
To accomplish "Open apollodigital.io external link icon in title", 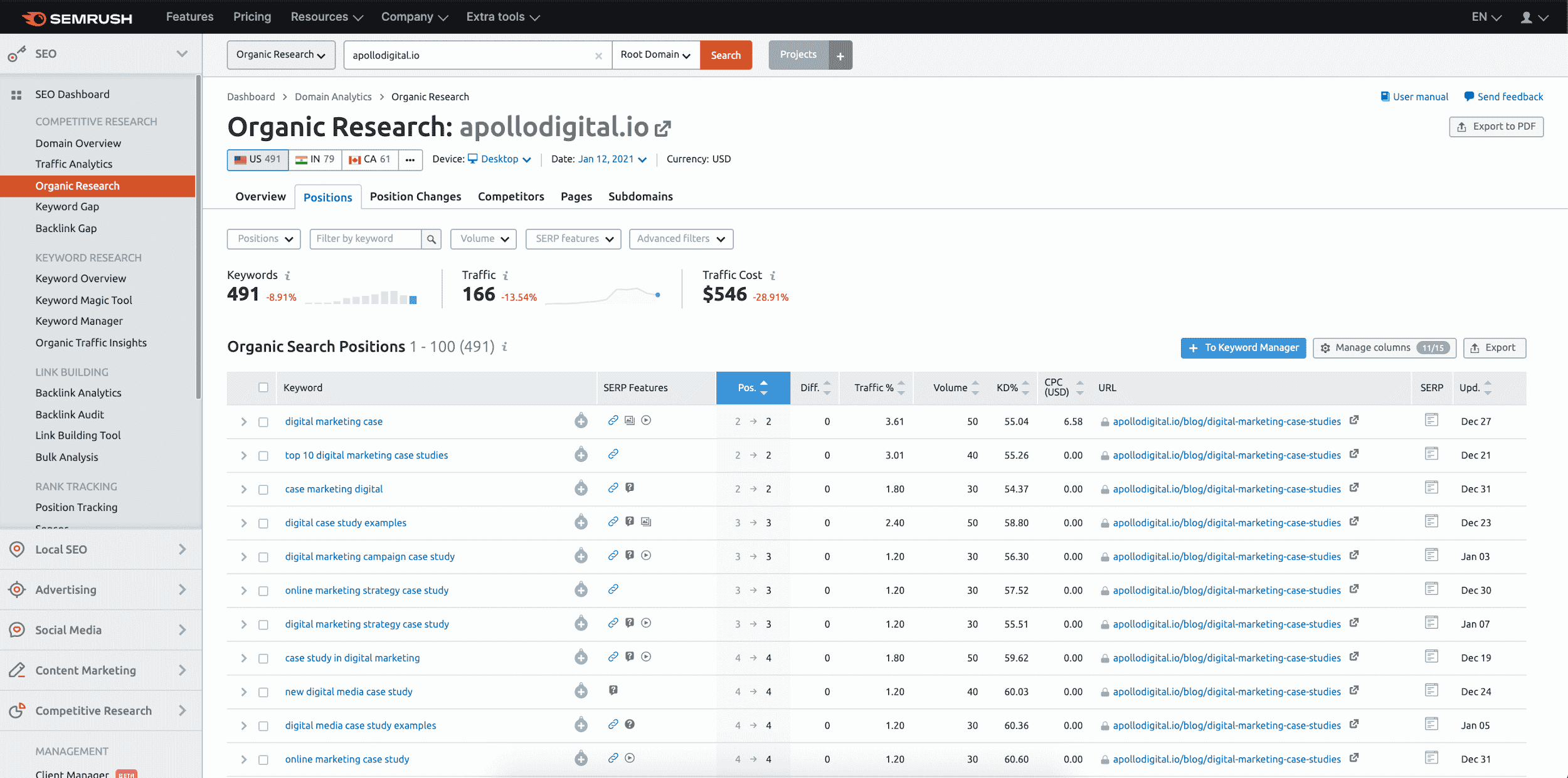I will tap(663, 129).
